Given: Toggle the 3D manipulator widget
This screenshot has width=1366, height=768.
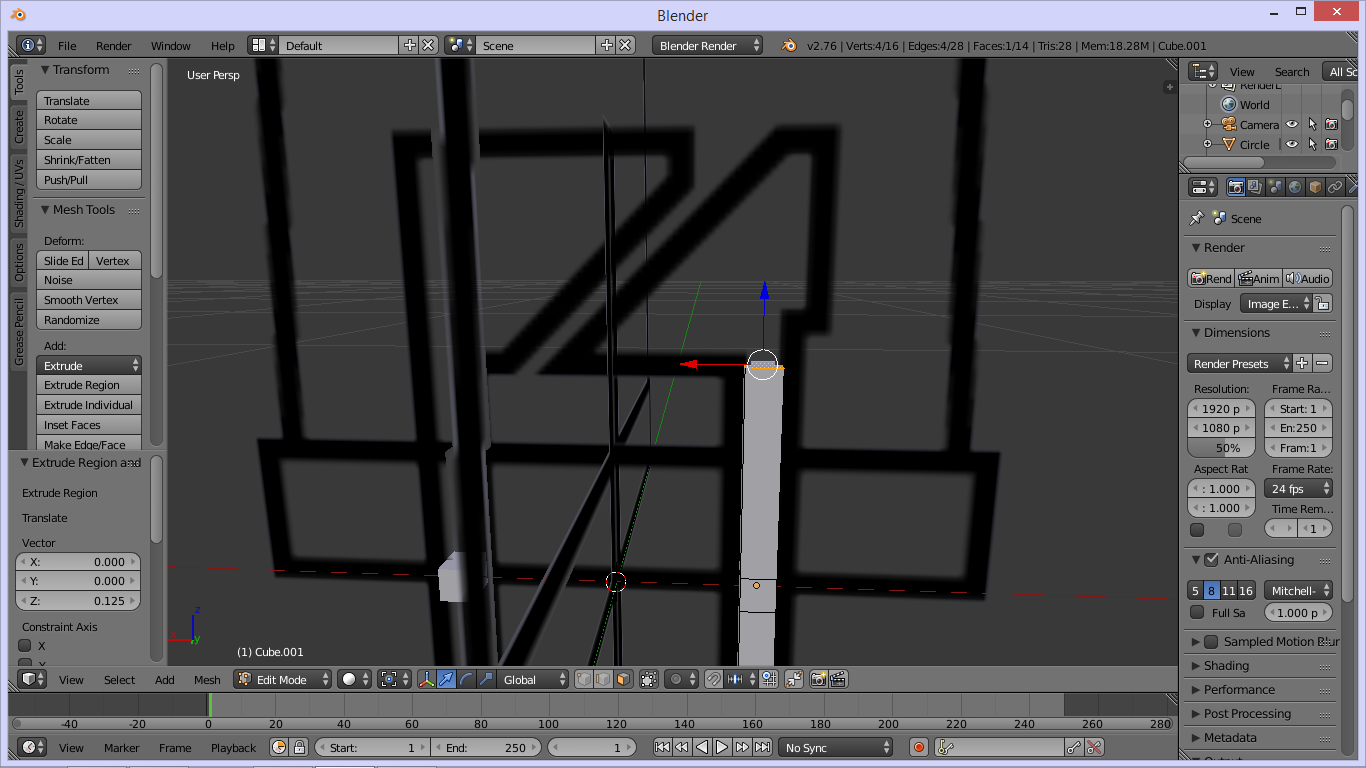Looking at the screenshot, I should [427, 679].
